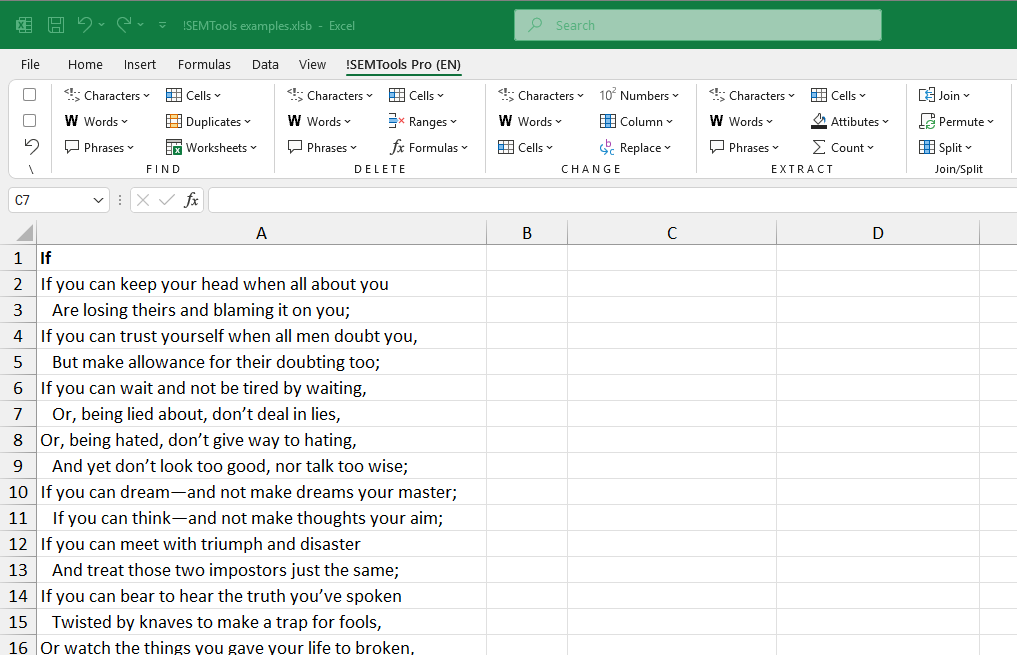Click the Insert Function fx button

tap(190, 200)
